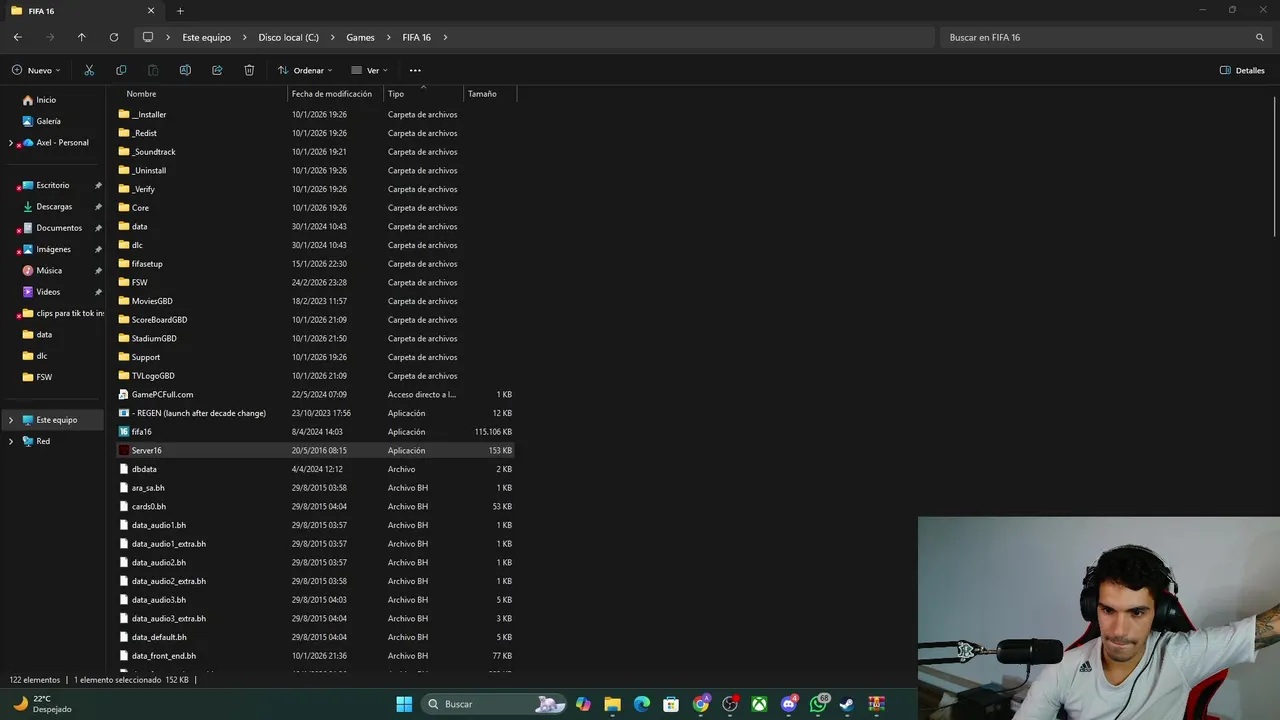Open Música quick access item

click(49, 271)
